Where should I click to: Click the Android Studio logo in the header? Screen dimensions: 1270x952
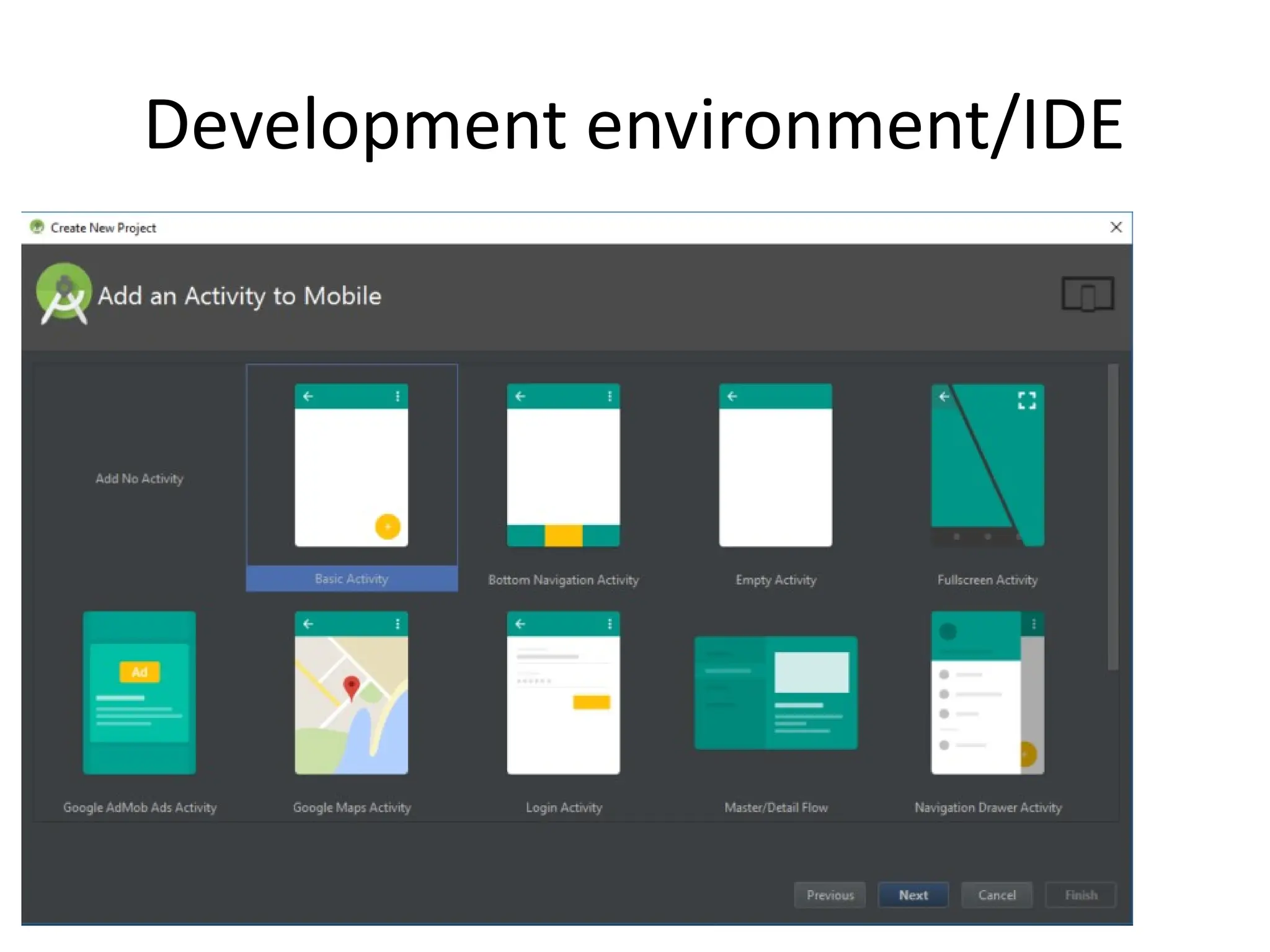(64, 293)
